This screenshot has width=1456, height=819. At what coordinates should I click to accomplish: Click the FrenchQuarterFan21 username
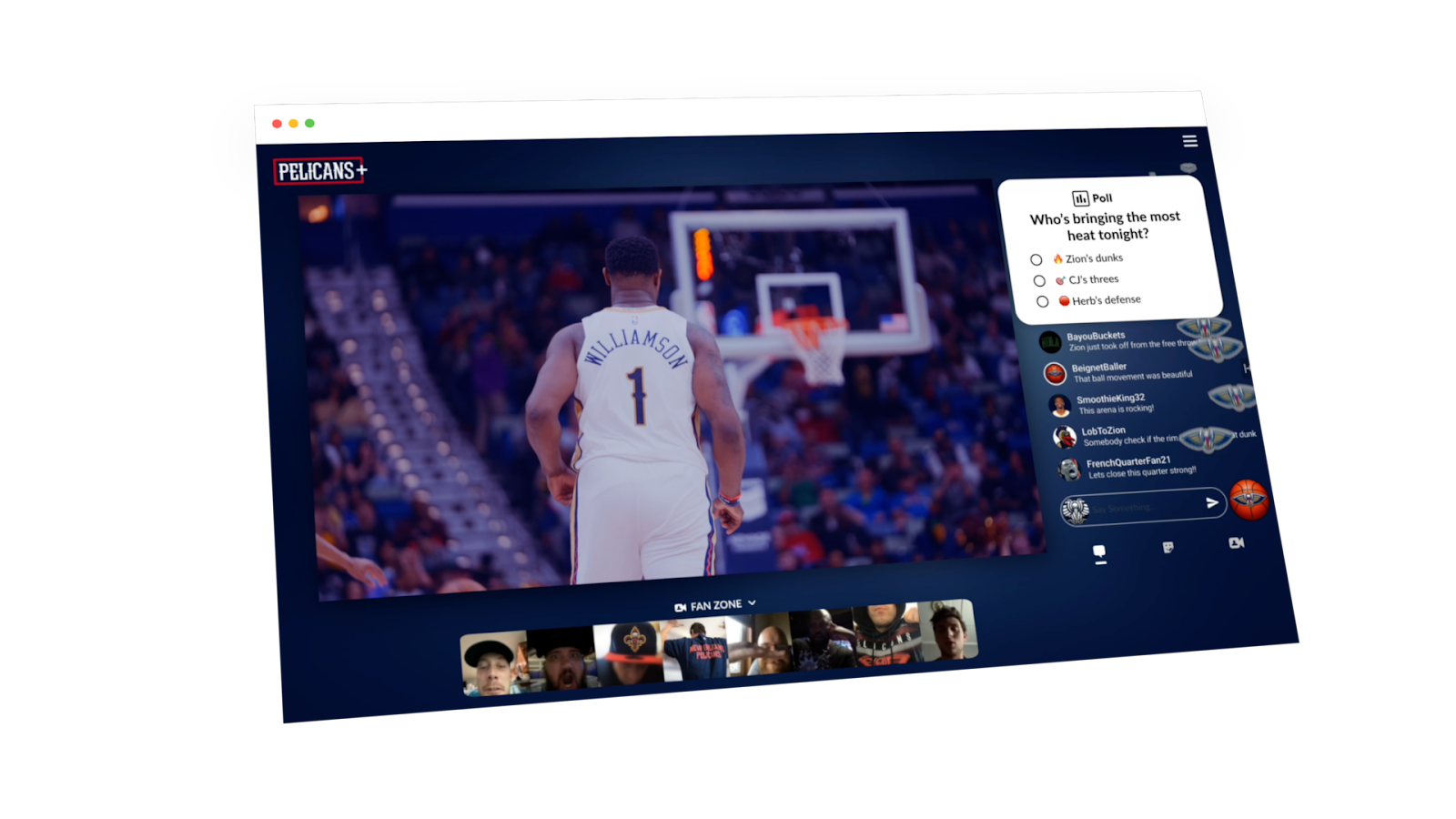[x=1127, y=461]
